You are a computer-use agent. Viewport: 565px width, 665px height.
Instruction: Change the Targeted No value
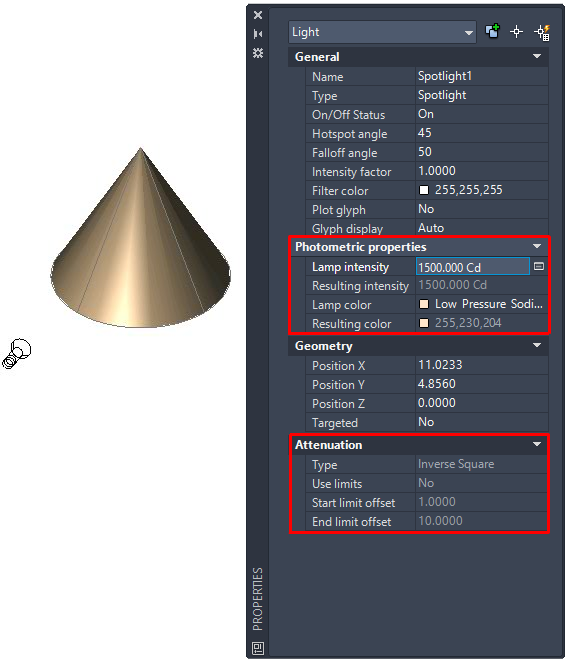point(482,422)
